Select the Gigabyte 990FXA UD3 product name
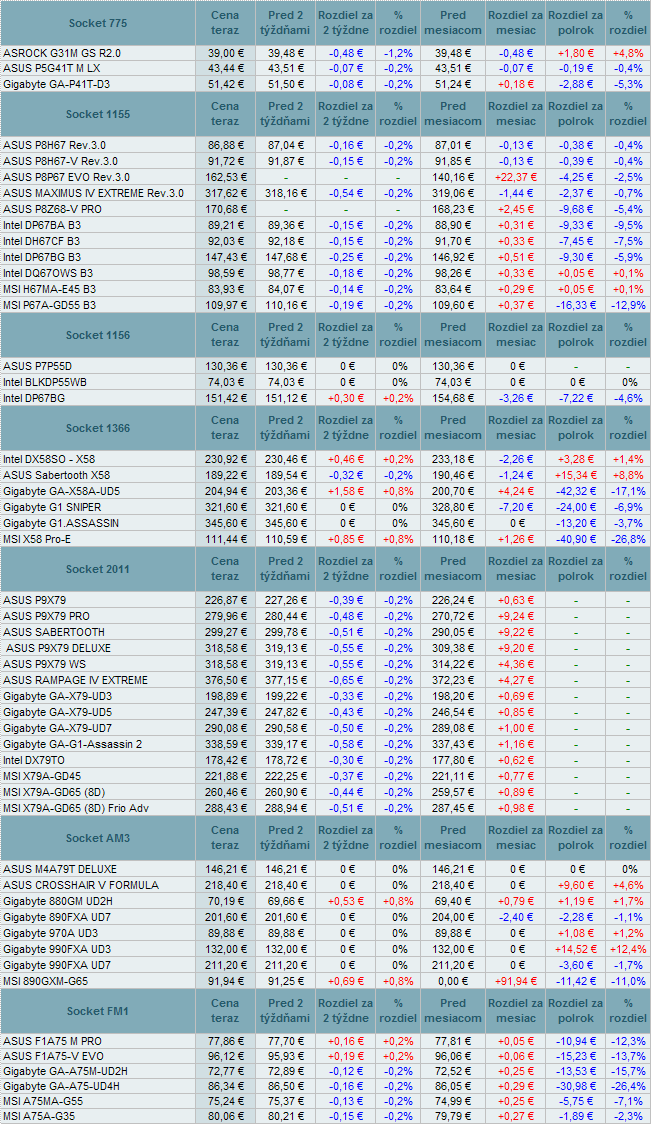The width and height of the screenshot is (651, 1124). [x=57, y=948]
